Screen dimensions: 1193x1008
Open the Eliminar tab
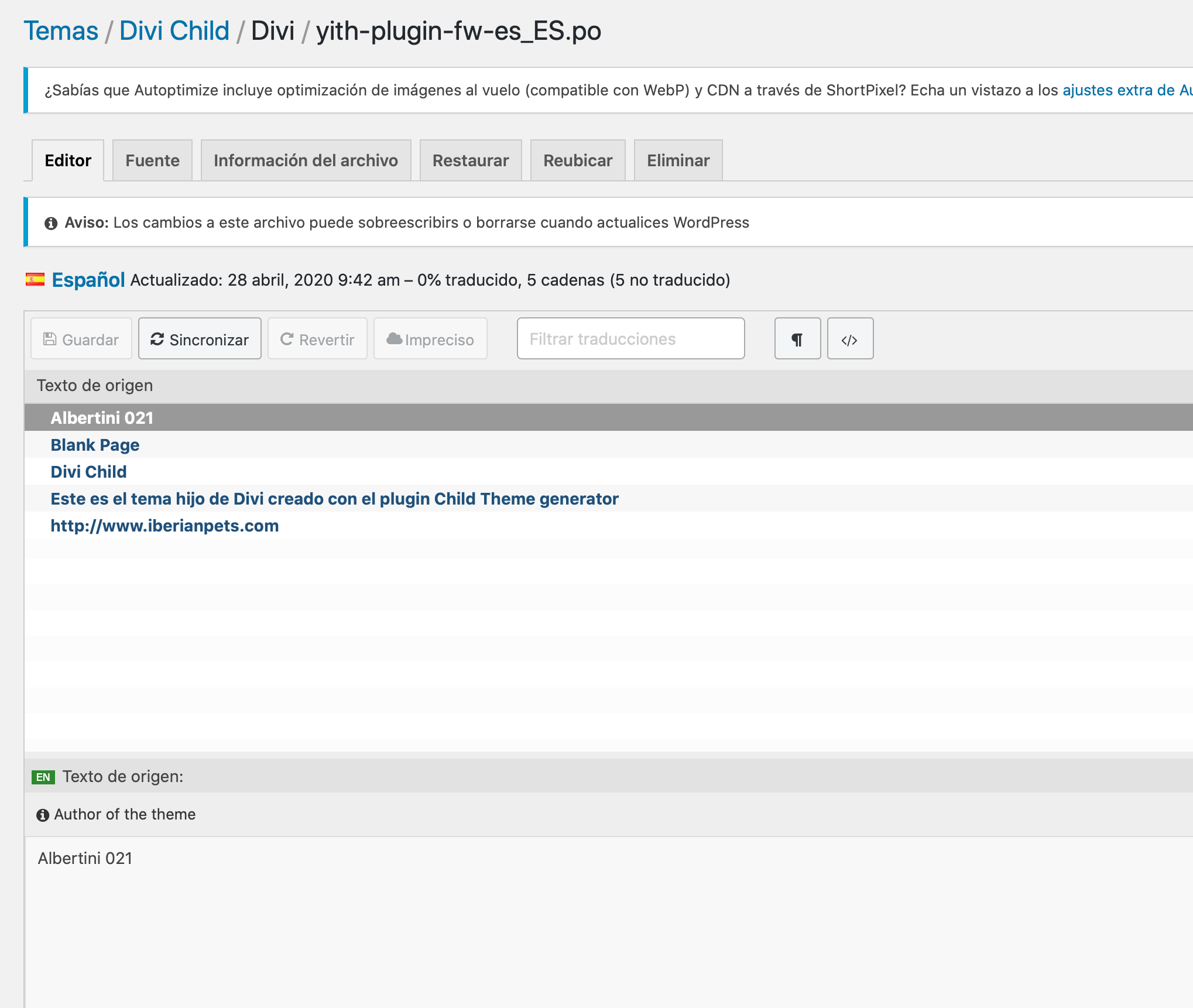(678, 160)
